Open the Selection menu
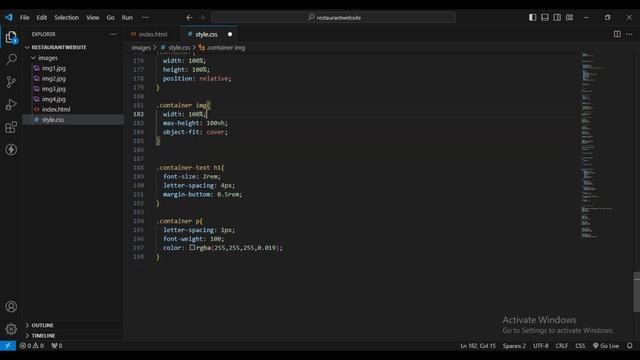Viewport: 640px width, 360px height. (x=67, y=18)
